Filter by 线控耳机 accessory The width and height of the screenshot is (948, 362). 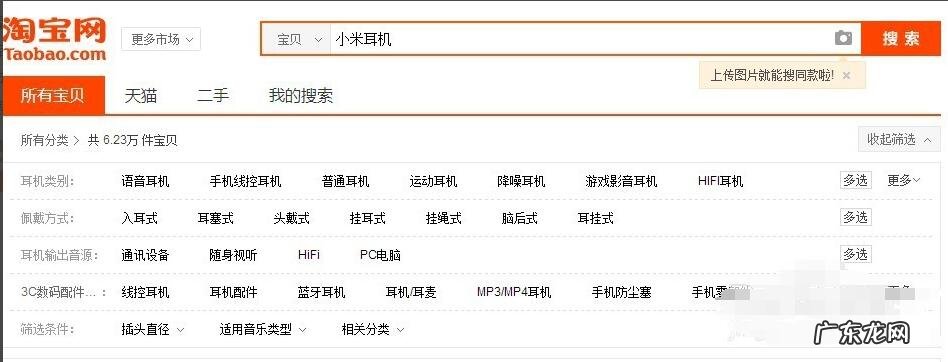click(x=145, y=293)
